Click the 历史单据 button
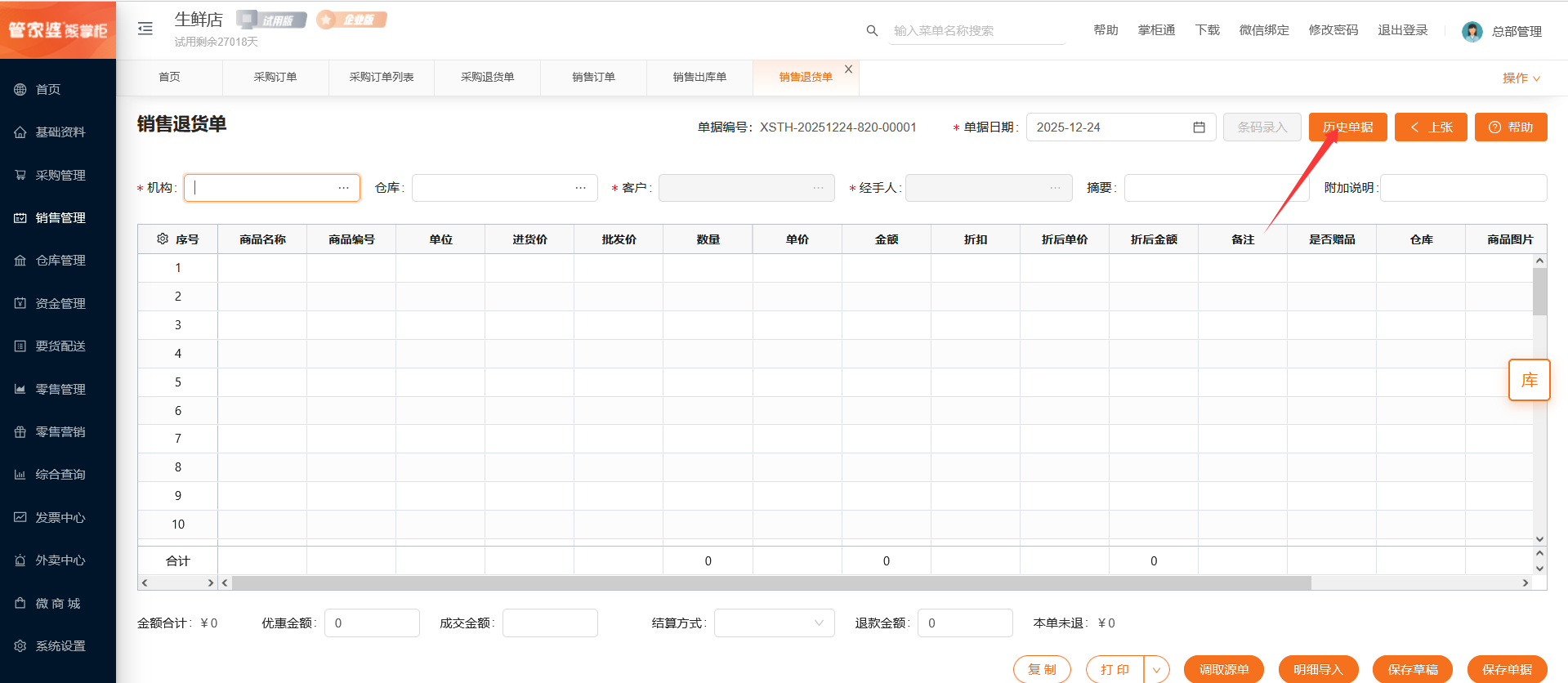 [x=1347, y=127]
